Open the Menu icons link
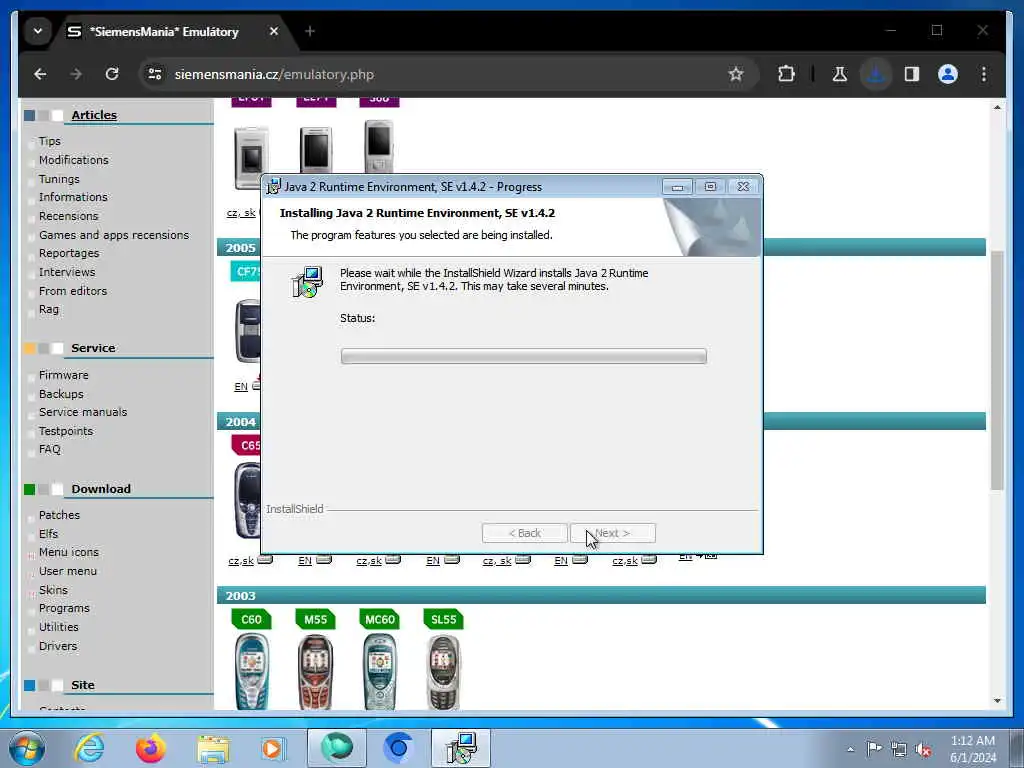Screen dimensions: 1024x768 69,552
